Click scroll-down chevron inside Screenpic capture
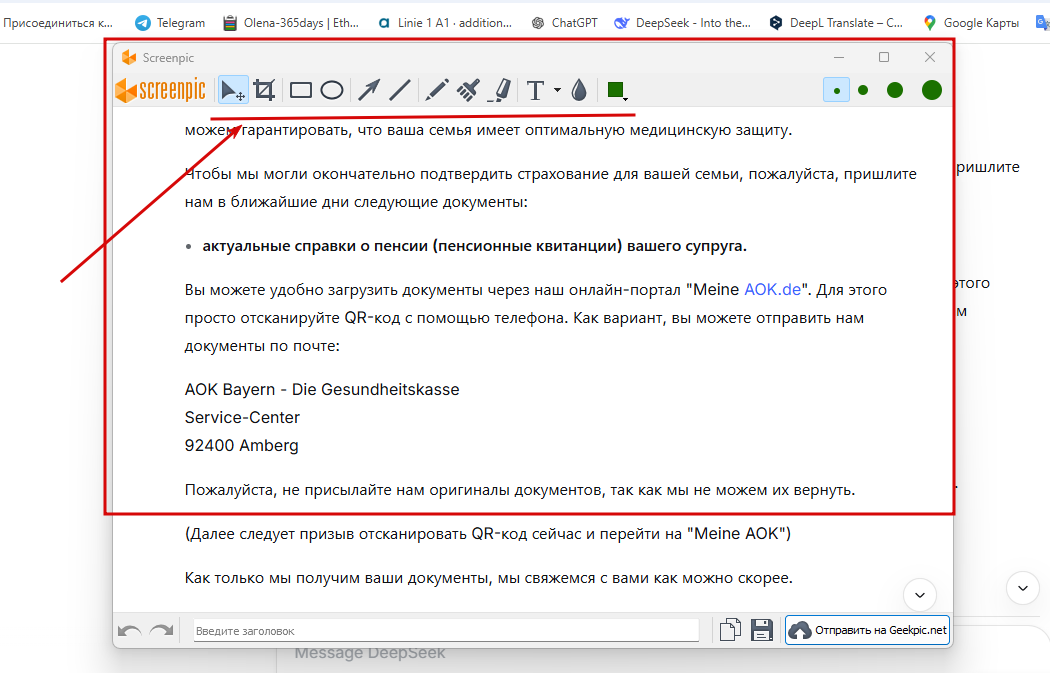 pos(920,595)
